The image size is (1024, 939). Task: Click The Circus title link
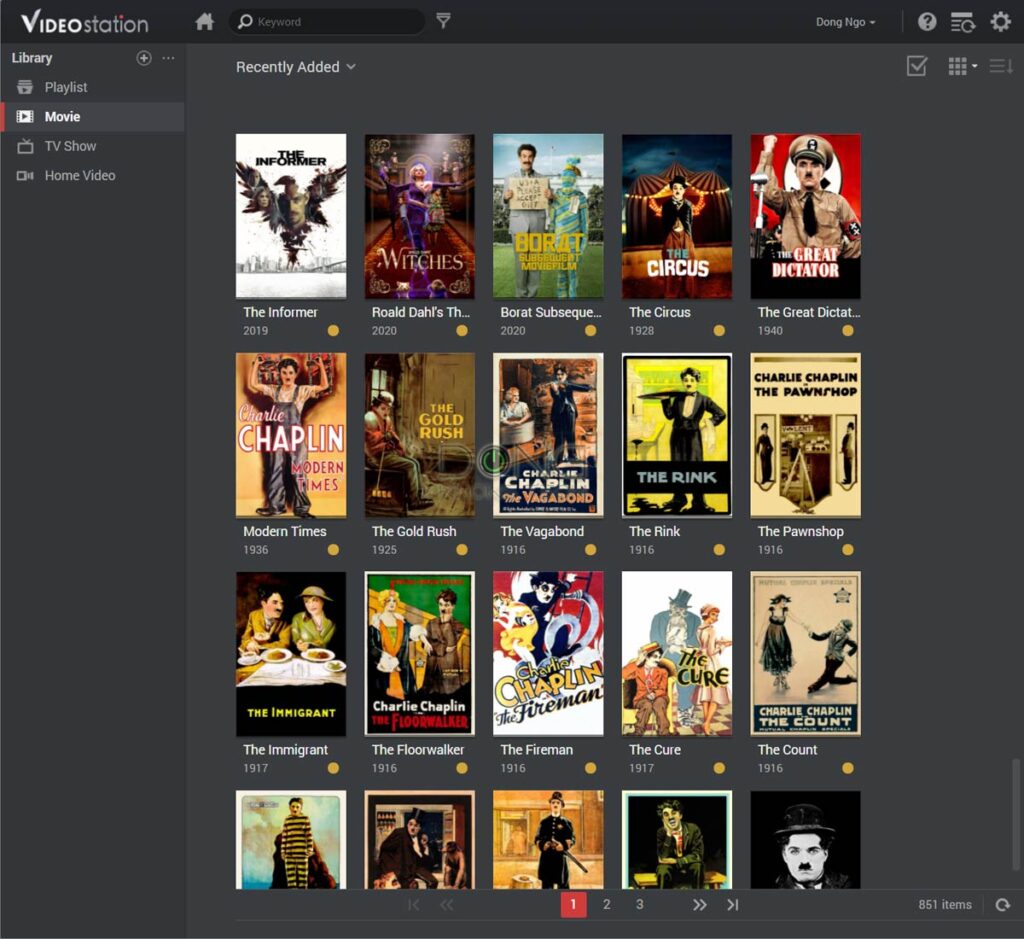coord(660,312)
